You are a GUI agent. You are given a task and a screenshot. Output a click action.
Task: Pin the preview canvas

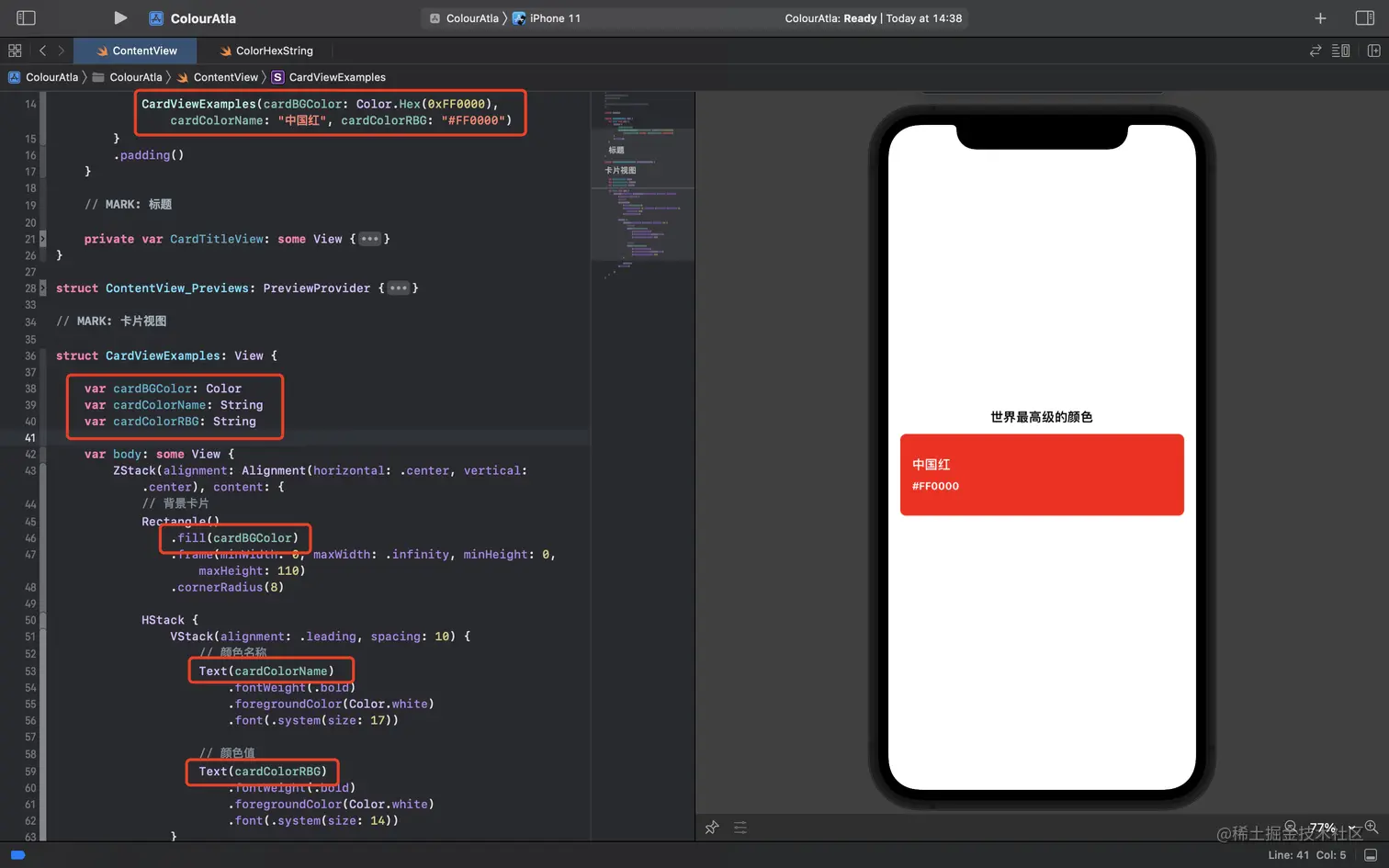(712, 828)
